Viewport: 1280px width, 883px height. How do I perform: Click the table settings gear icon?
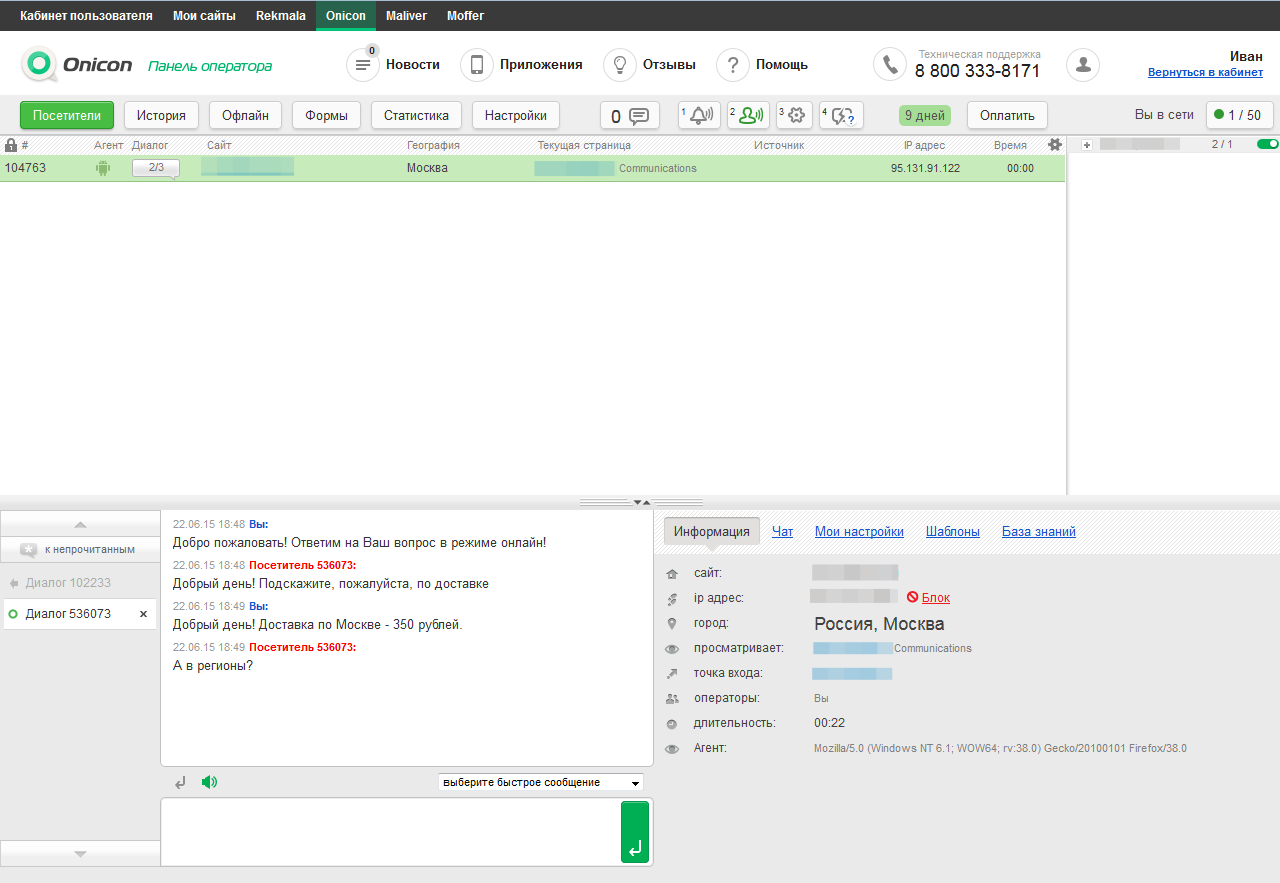pos(1054,145)
